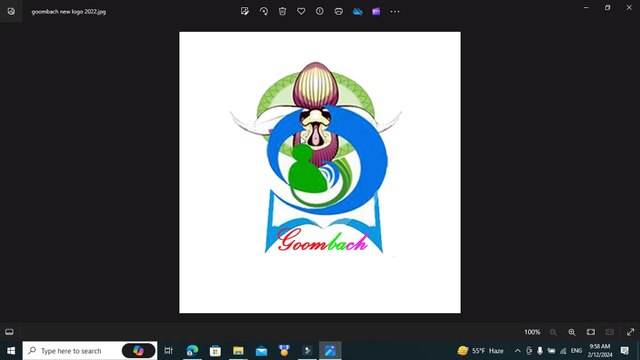The image size is (640, 360).
Task: Open Microsoft Store from the taskbar
Action: 215,351
